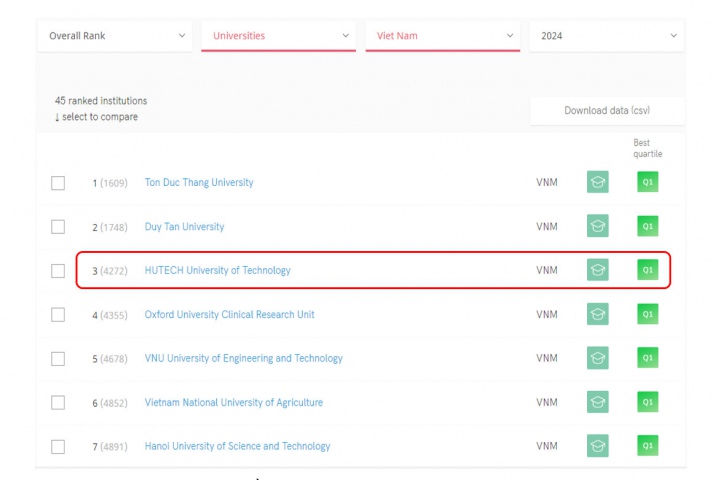713x480 pixels.
Task: Select checkbox for Vietnam National University of Agriculture
Action: pos(58,402)
